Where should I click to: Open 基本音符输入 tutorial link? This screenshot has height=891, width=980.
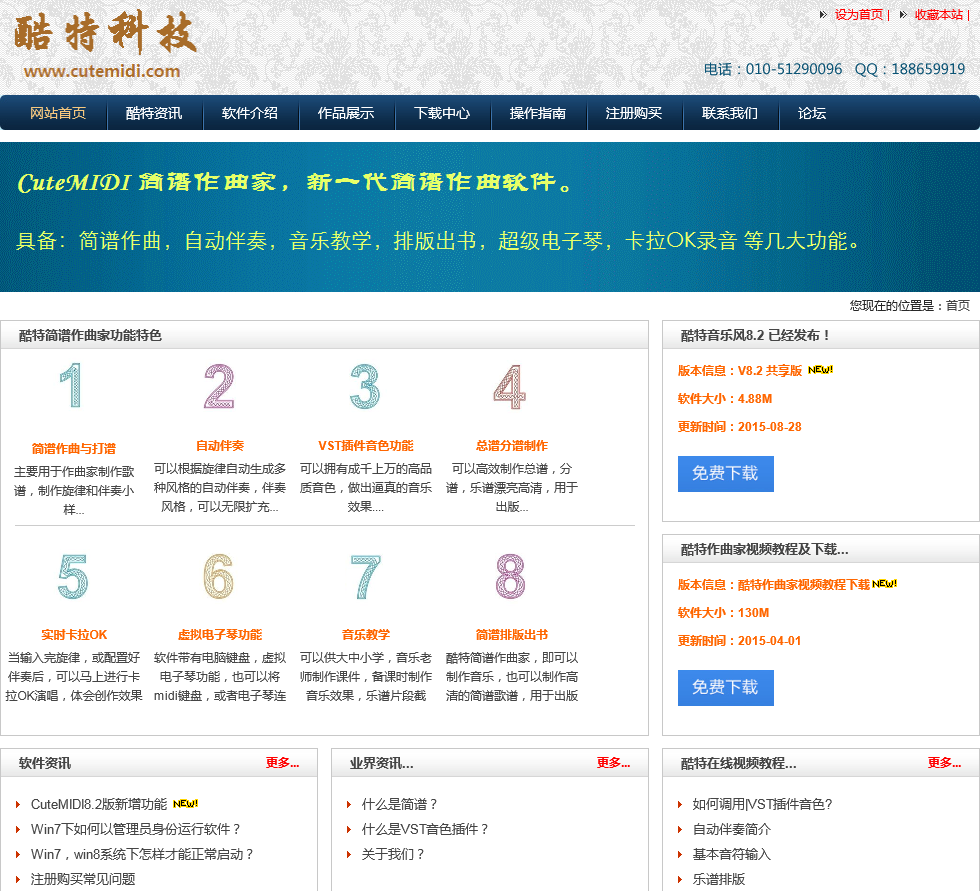coord(732,854)
